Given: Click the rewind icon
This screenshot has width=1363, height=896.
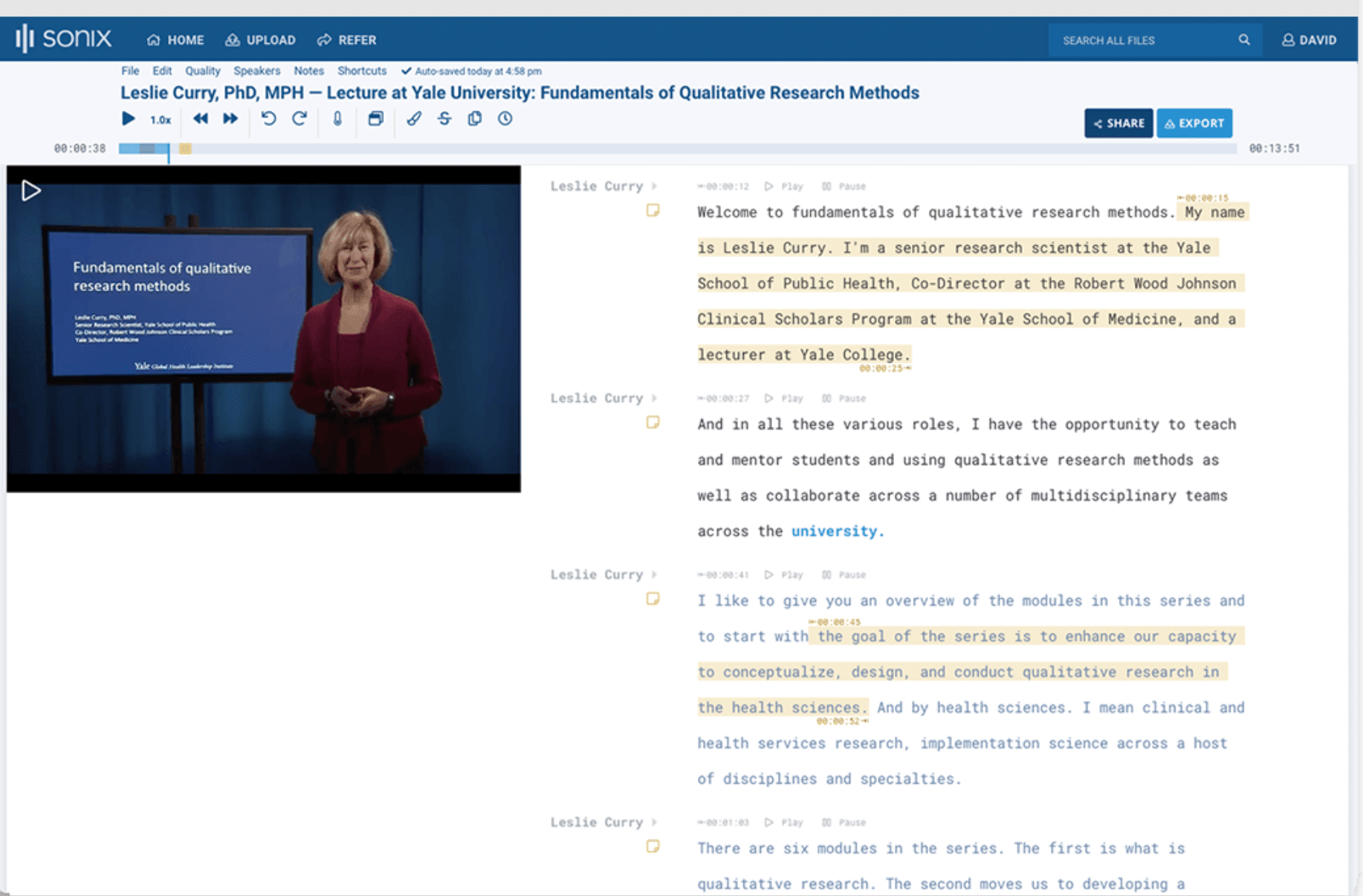Looking at the screenshot, I should (200, 119).
